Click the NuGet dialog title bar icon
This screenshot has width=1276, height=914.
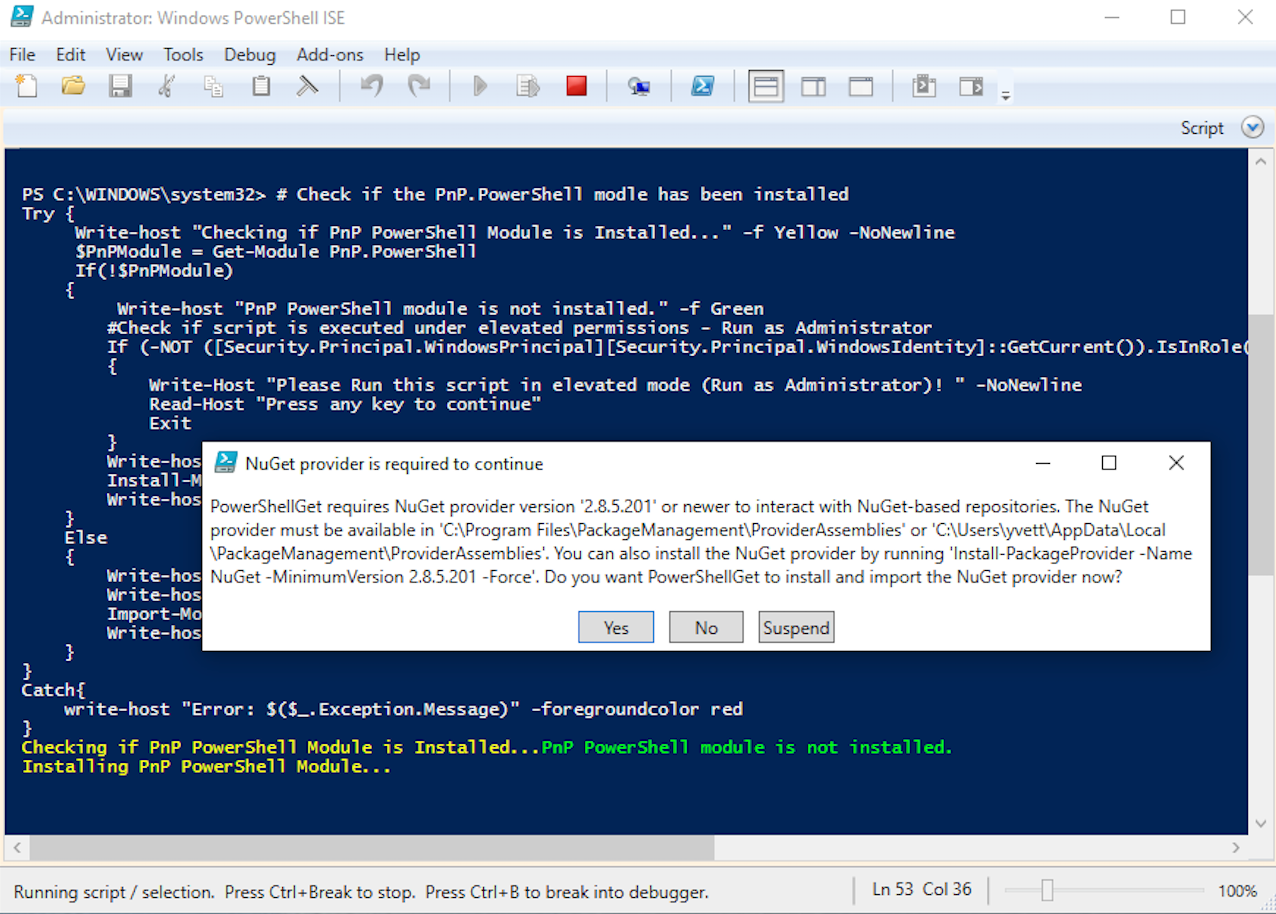click(227, 463)
